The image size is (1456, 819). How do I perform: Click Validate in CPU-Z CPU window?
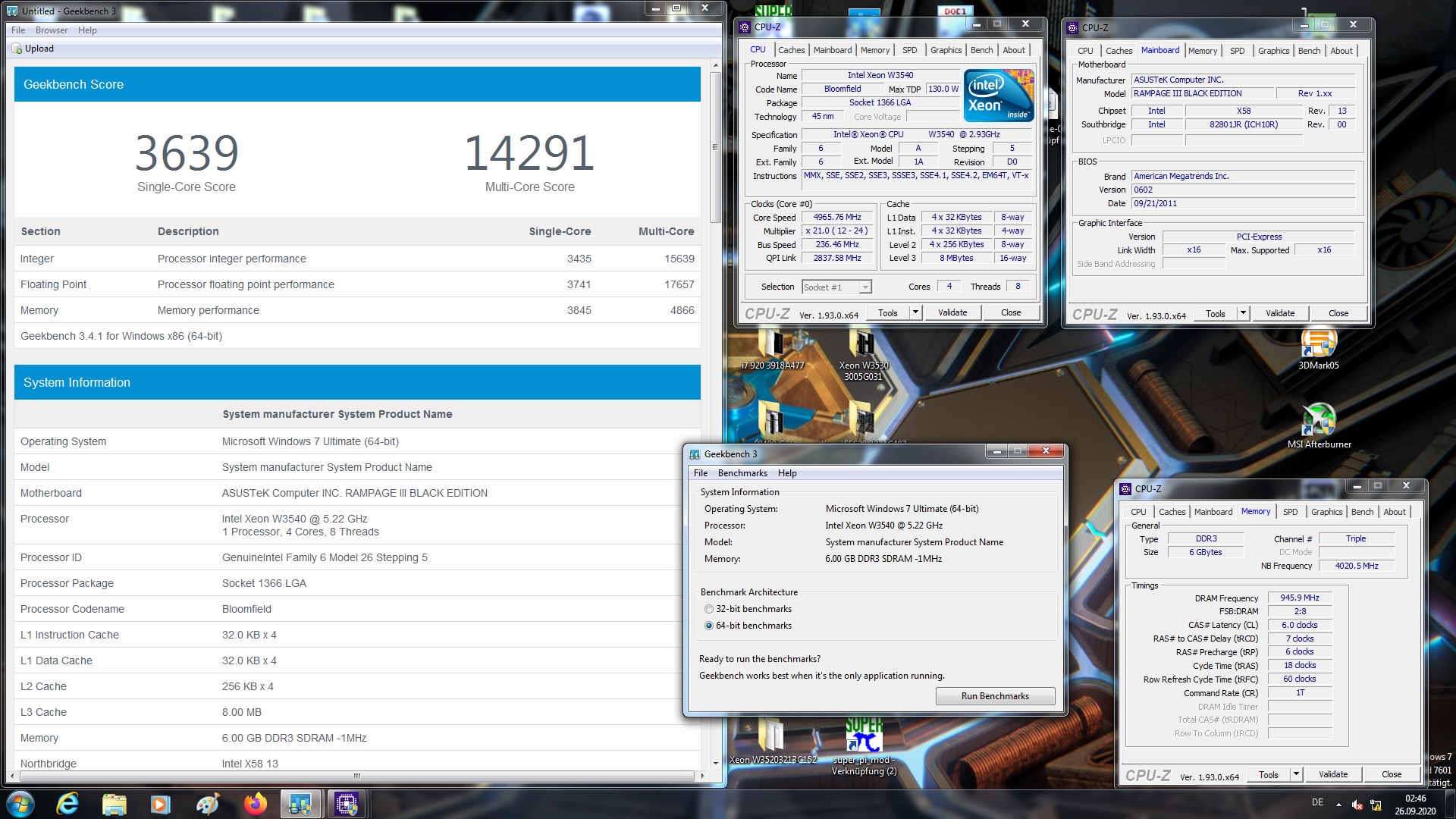952,312
